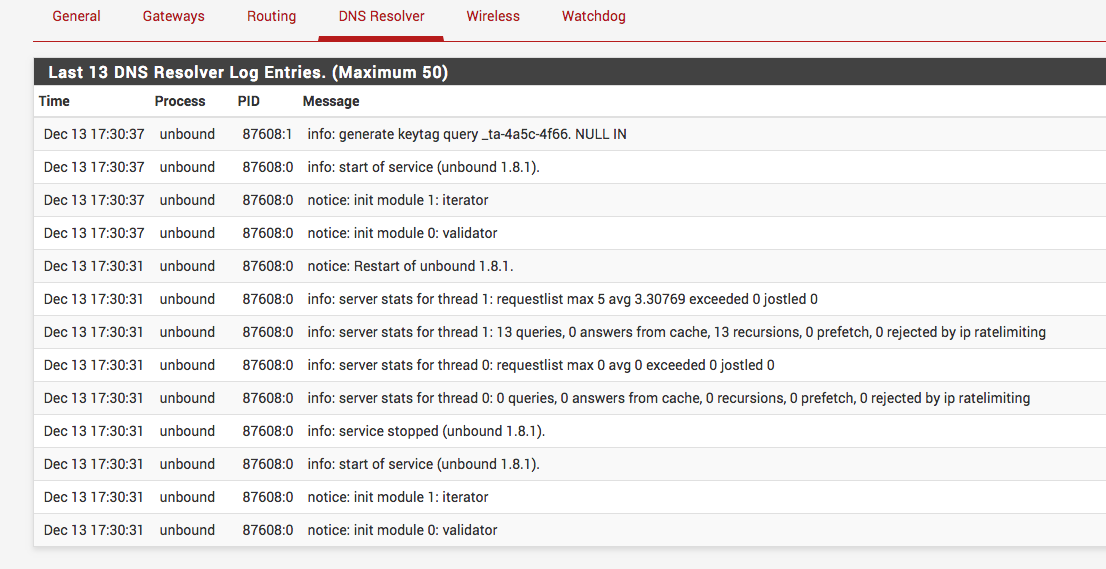Click the service stopped log message
The width and height of the screenshot is (1106, 569).
pos(426,431)
